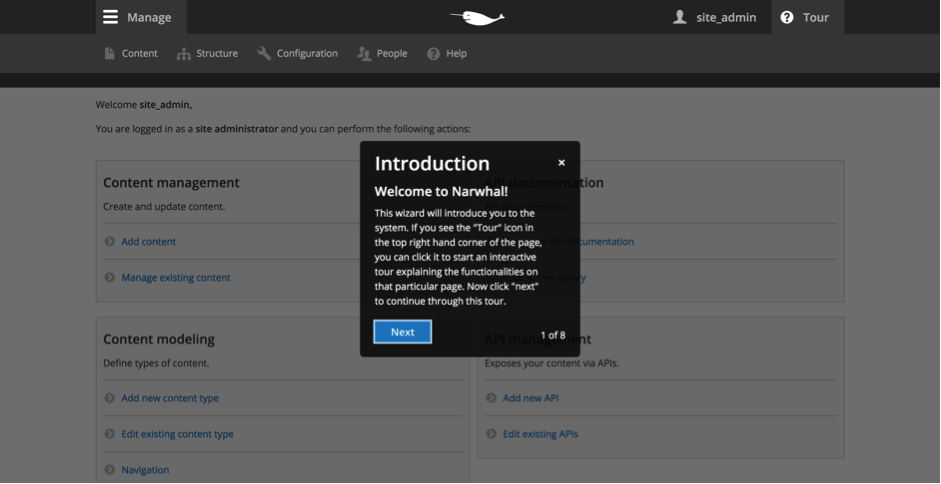Click the Add new API link

pyautogui.click(x=530, y=398)
